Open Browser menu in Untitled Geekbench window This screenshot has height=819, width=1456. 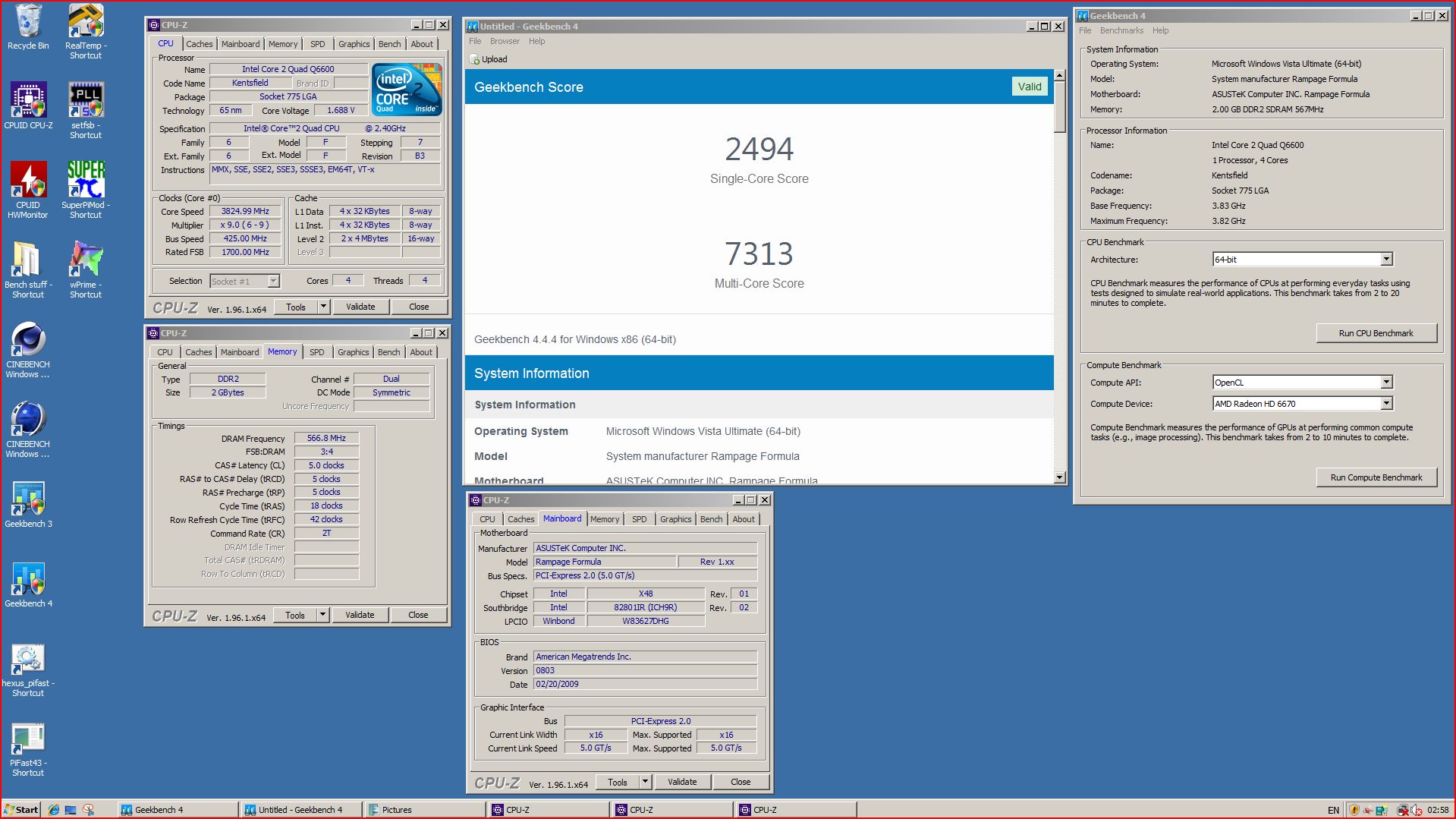click(x=505, y=41)
